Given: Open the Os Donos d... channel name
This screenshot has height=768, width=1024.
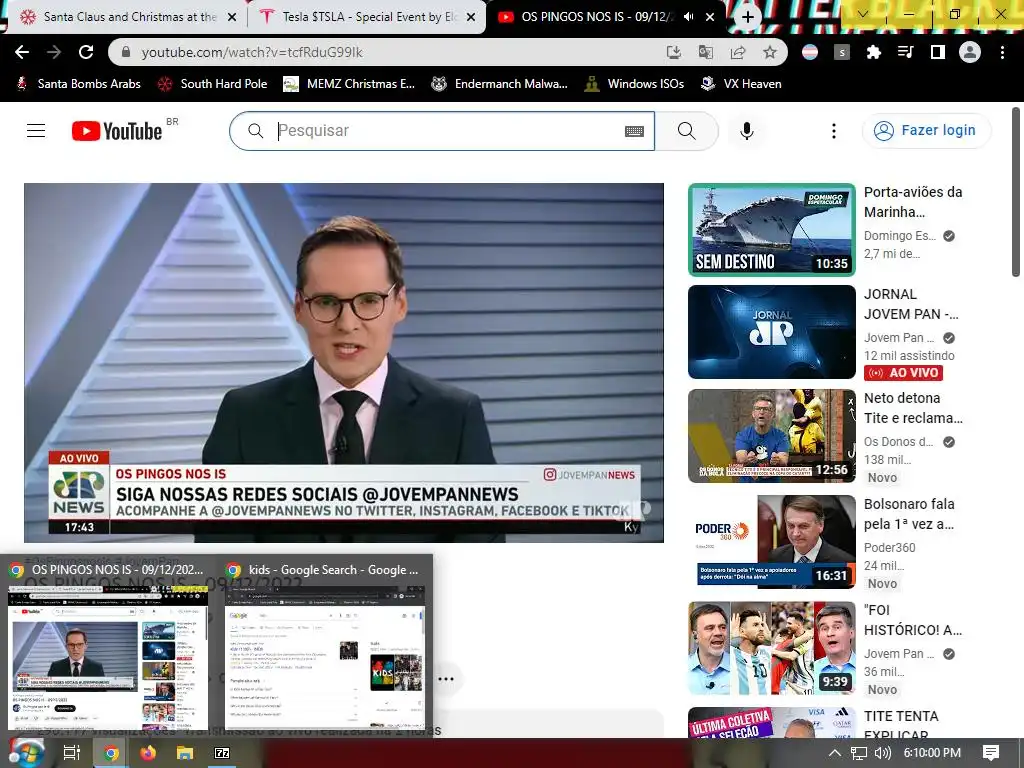Looking at the screenshot, I should tap(899, 442).
